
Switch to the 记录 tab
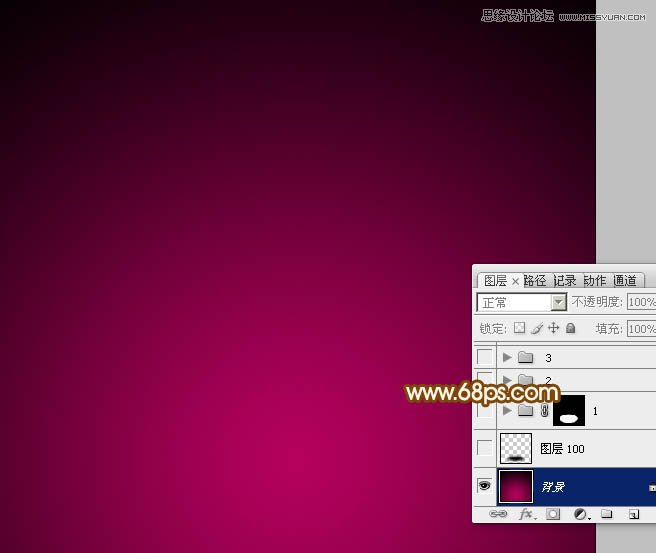pos(565,281)
